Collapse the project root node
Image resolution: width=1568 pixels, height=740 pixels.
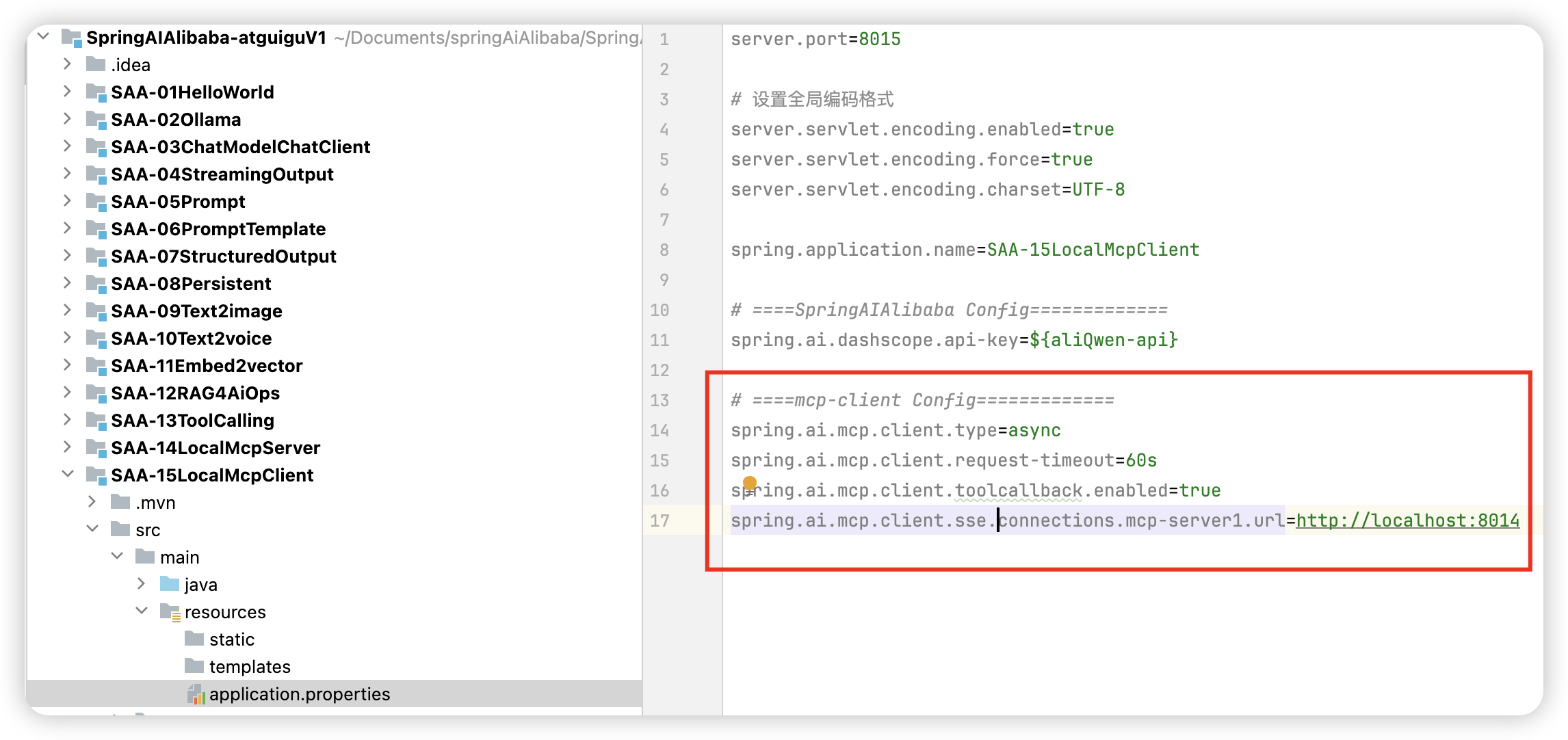43,36
